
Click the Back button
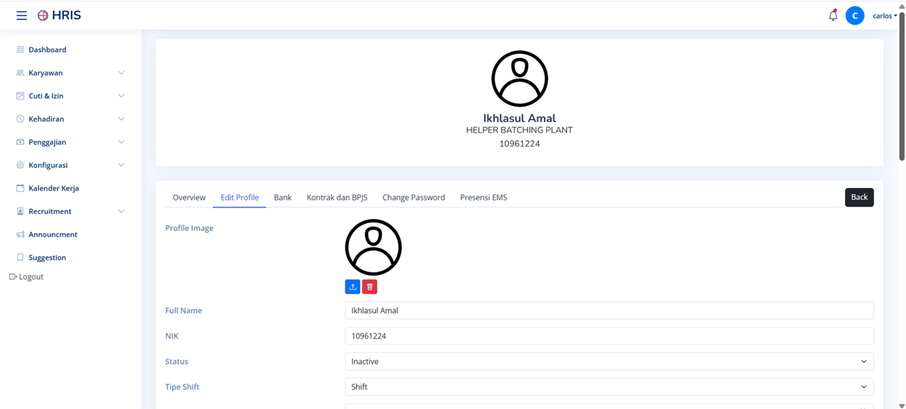click(859, 198)
